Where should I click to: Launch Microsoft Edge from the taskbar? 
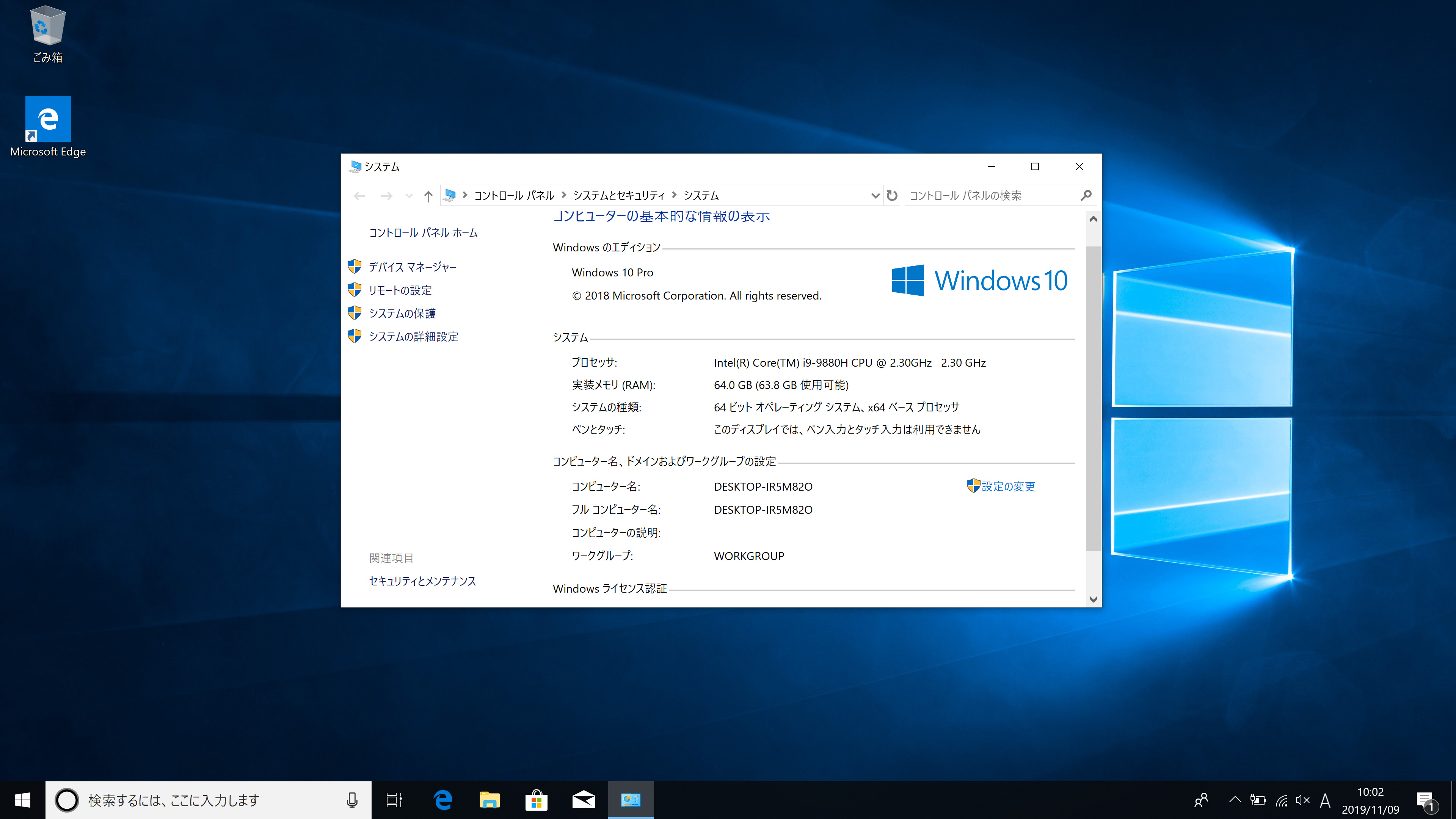point(442,799)
